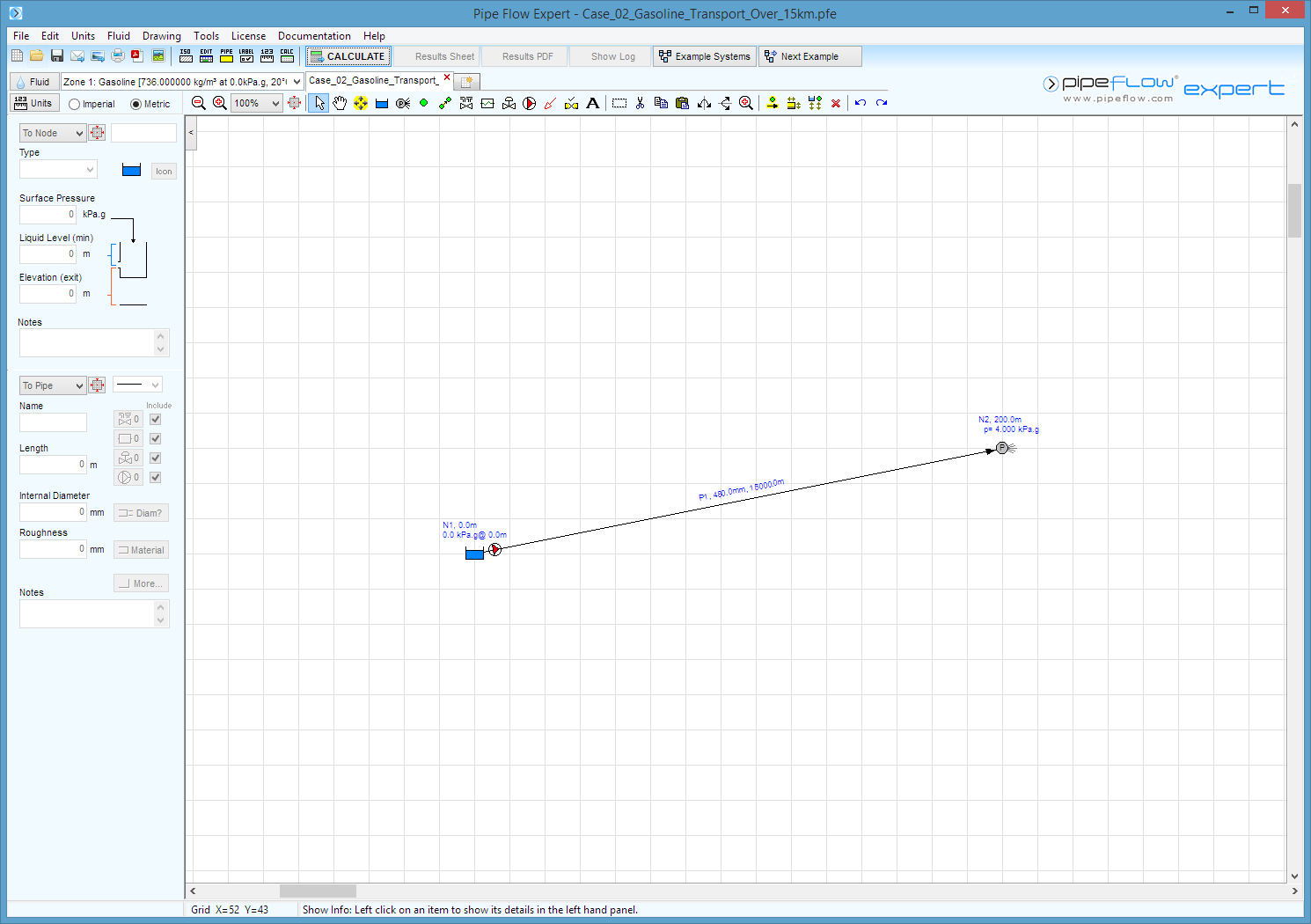Click the Example Systems button
This screenshot has width=1311, height=924.
[705, 56]
